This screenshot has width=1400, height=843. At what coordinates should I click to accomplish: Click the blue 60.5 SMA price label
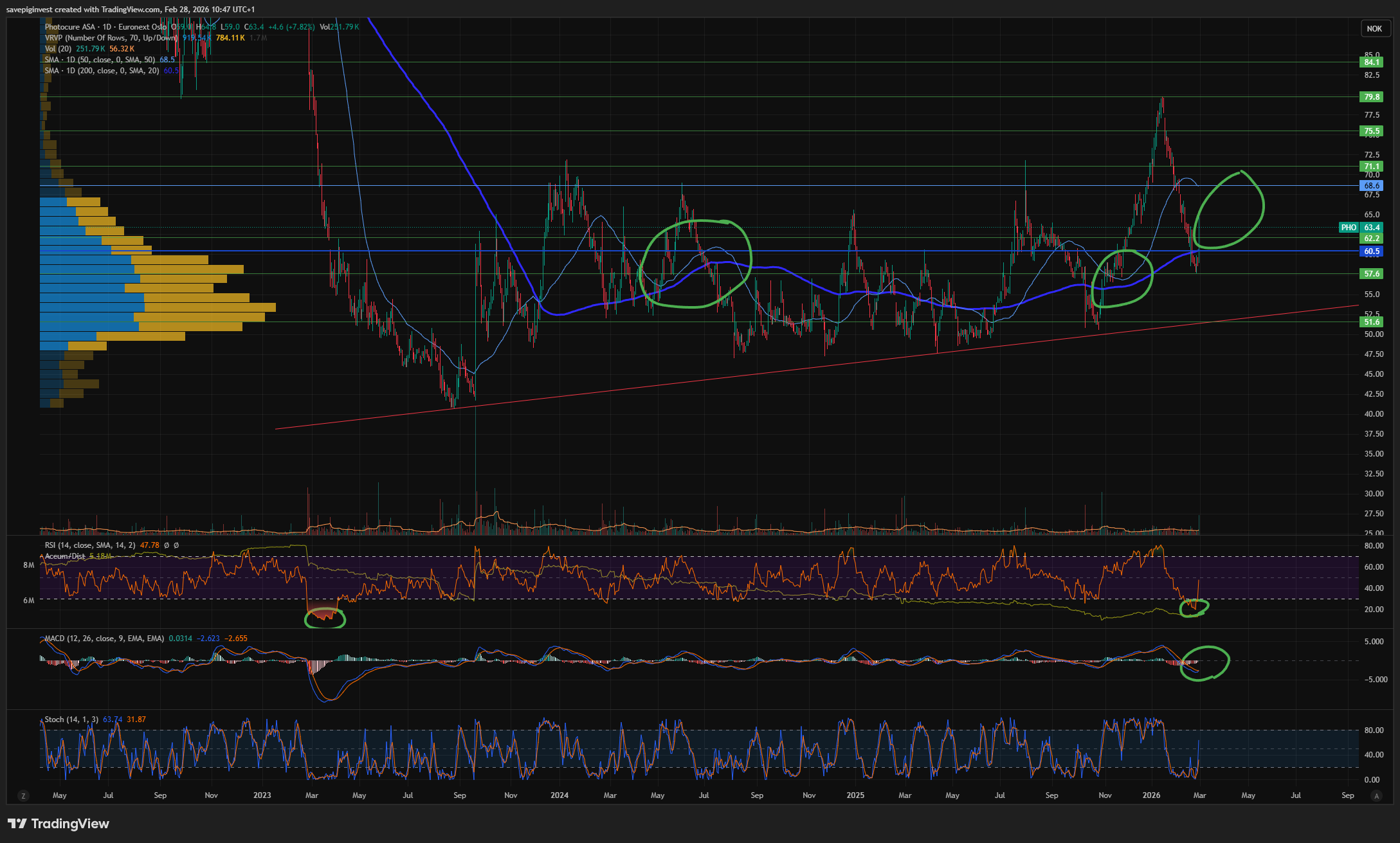click(x=1371, y=251)
